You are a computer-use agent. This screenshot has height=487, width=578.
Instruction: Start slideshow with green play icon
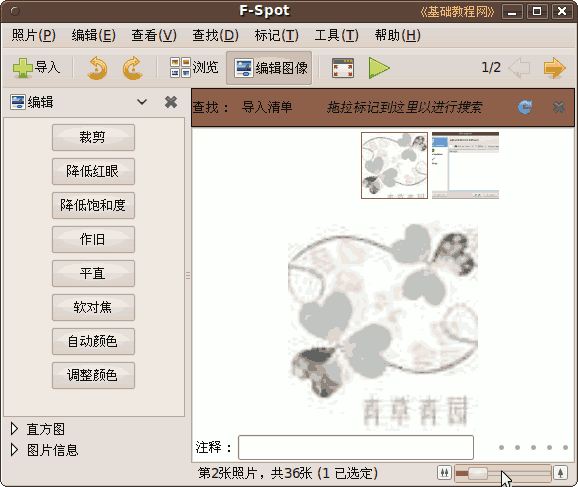(379, 68)
